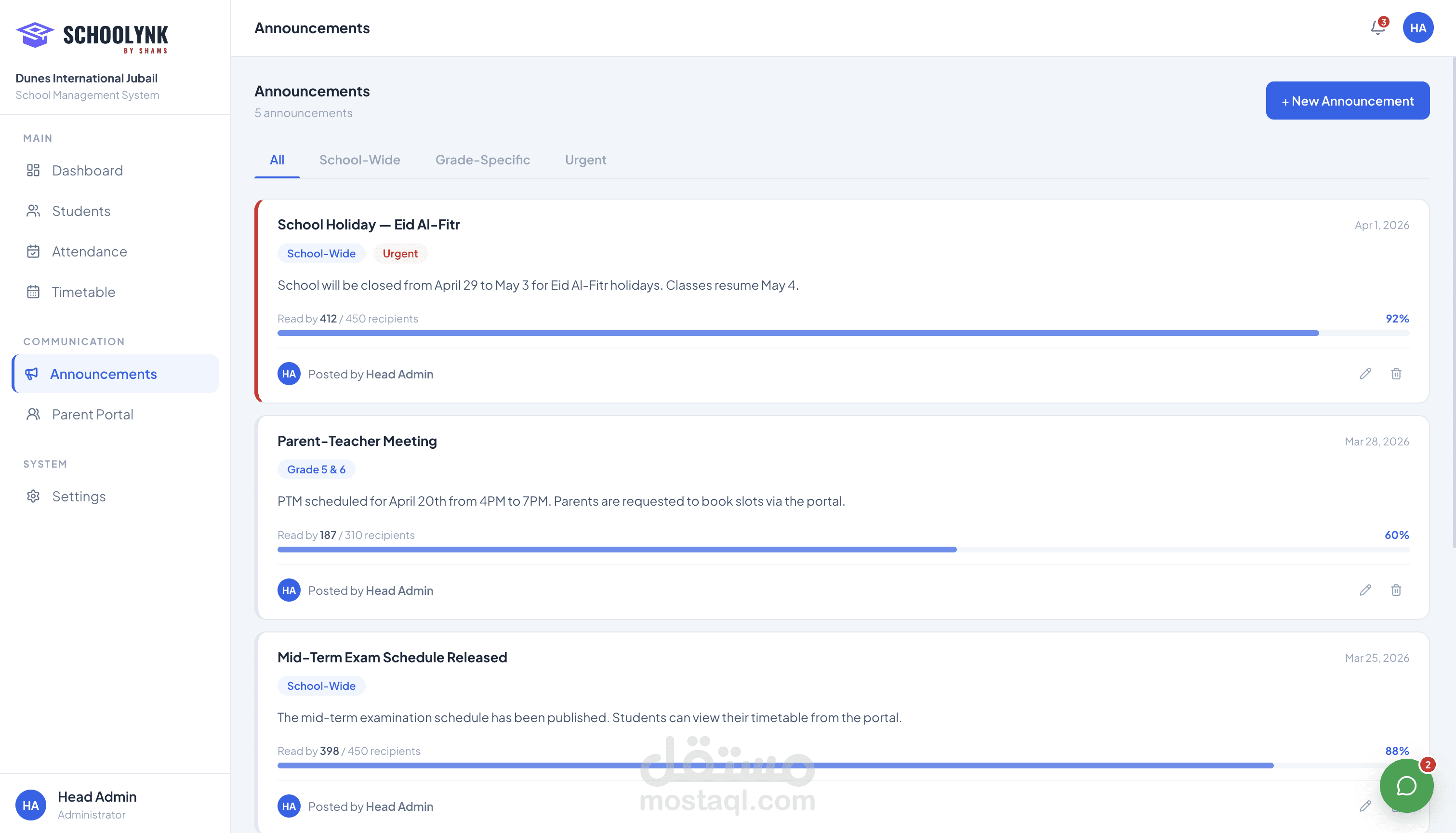Open the green chat bubble widget
This screenshot has height=833, width=1456.
1406,785
